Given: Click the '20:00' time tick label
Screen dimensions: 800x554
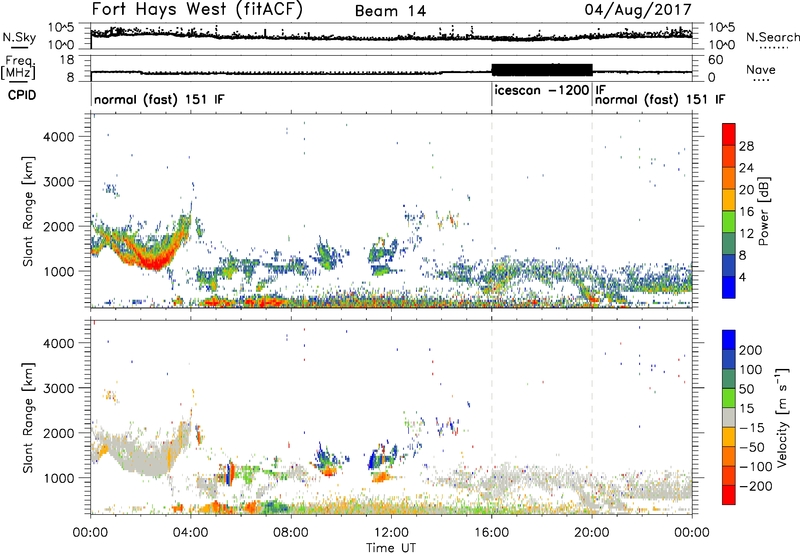Looking at the screenshot, I should point(592,533).
